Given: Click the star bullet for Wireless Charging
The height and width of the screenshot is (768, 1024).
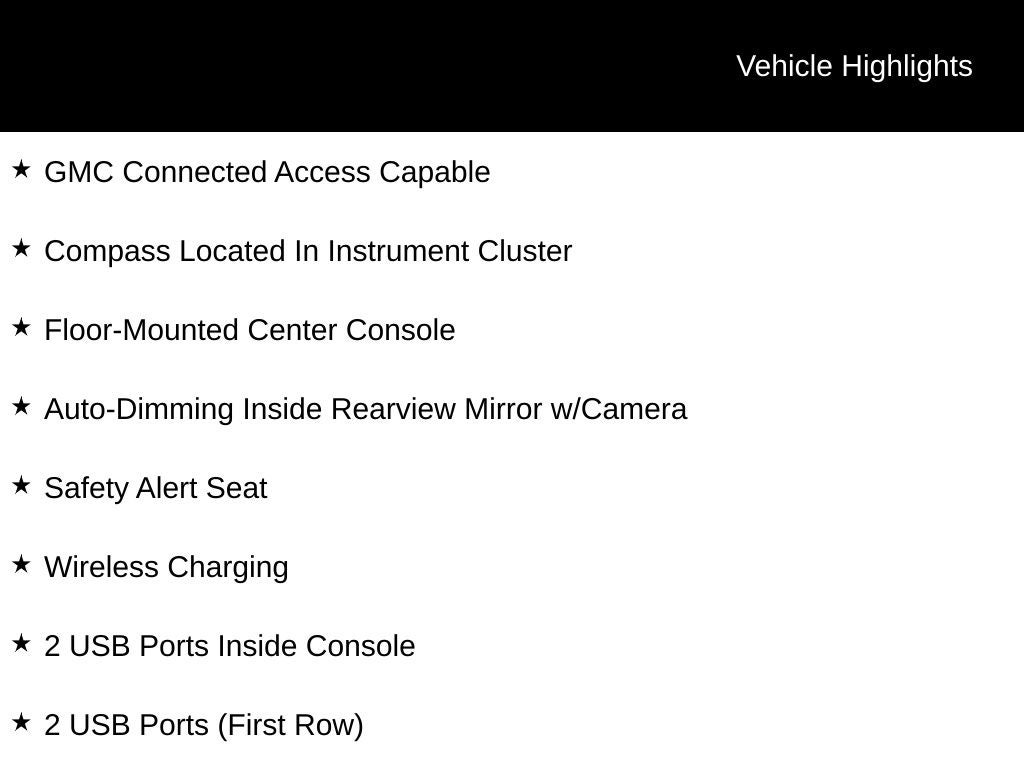Looking at the screenshot, I should pyautogui.click(x=21, y=564).
